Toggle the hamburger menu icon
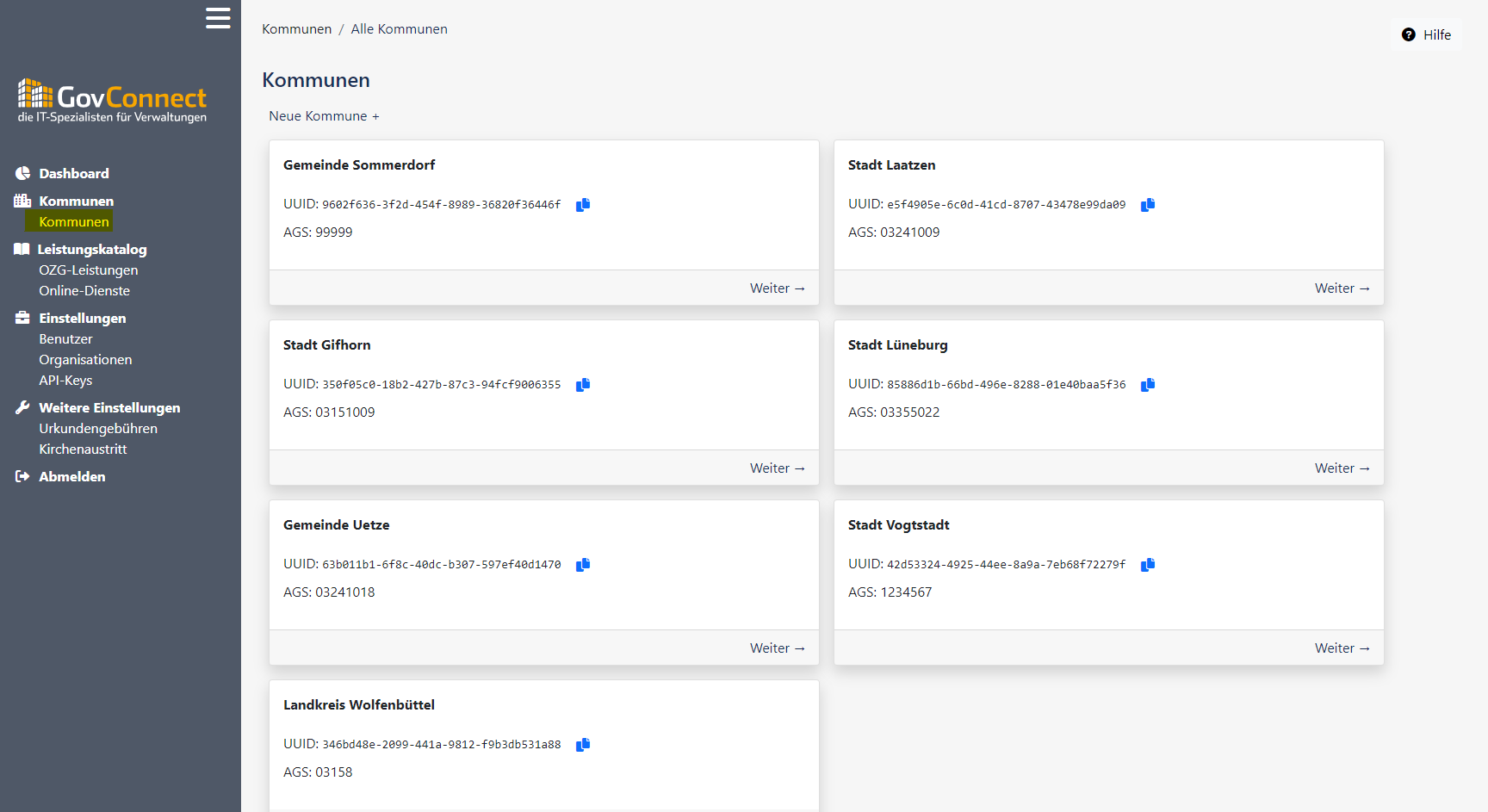The image size is (1488, 812). click(x=218, y=18)
